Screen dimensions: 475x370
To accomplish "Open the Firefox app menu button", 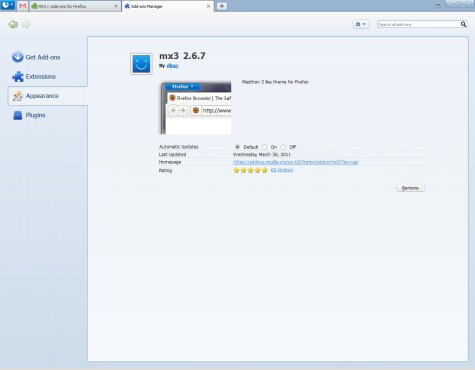I will [x=7, y=5].
